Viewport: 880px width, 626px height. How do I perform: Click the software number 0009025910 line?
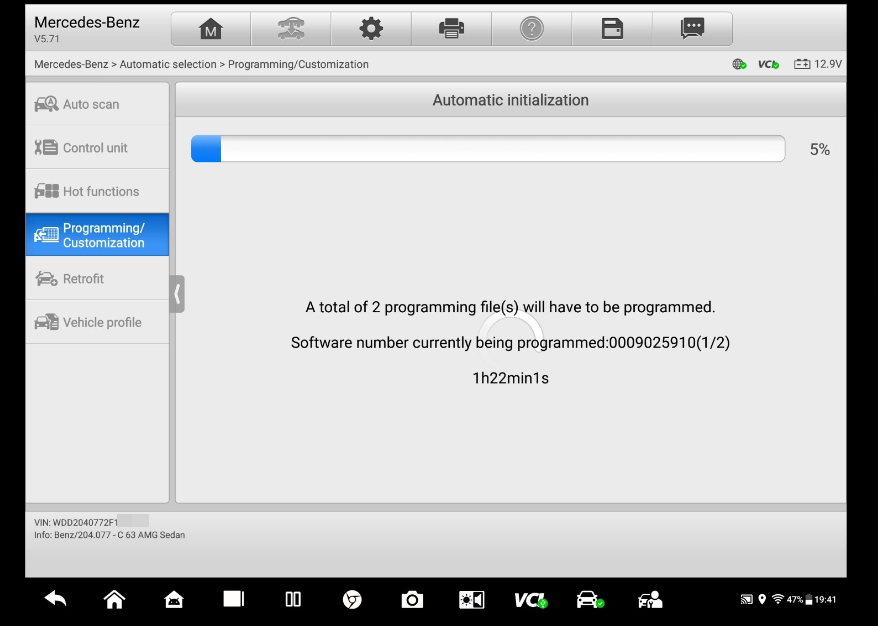(510, 342)
